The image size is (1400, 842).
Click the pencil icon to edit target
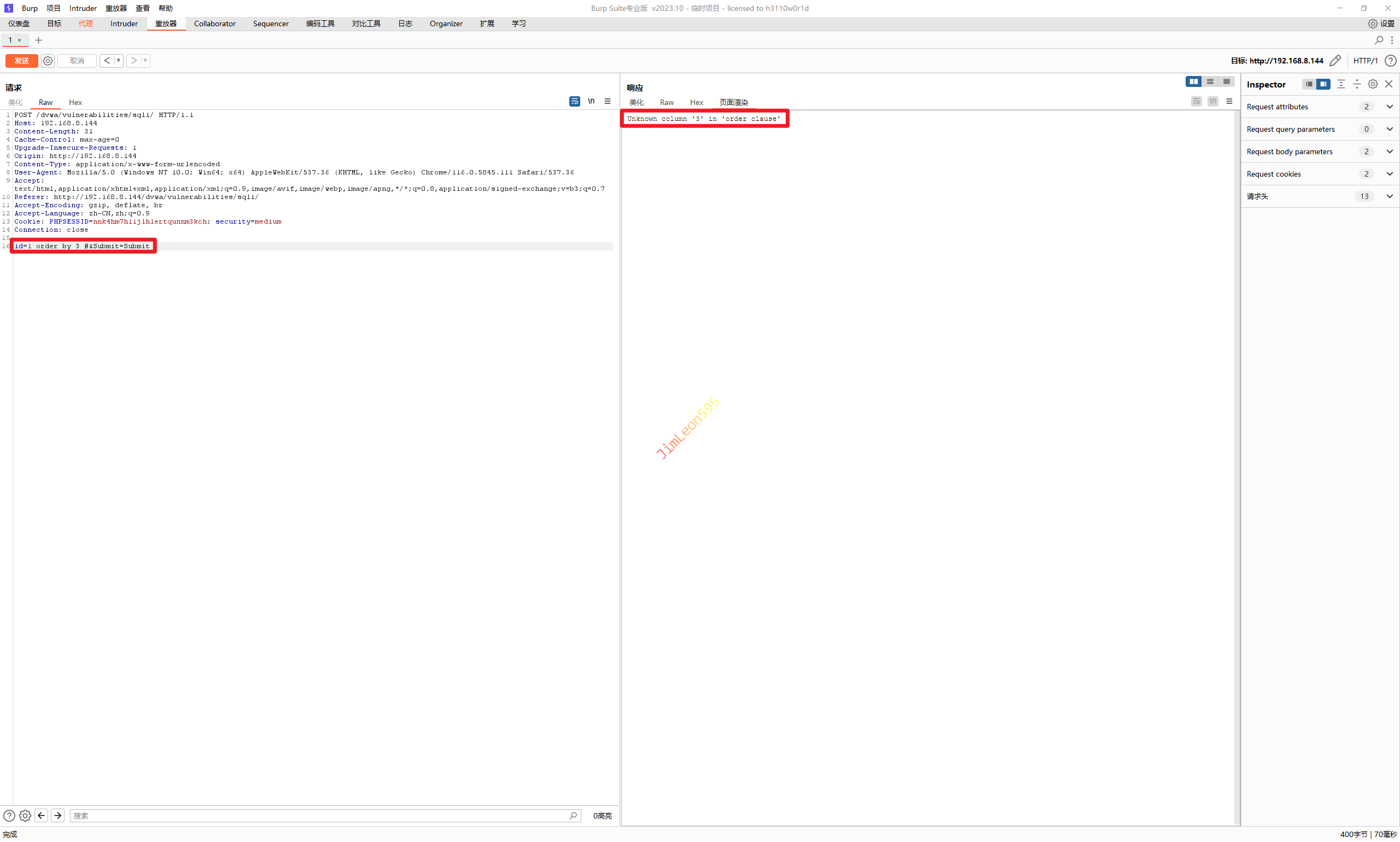(x=1335, y=61)
